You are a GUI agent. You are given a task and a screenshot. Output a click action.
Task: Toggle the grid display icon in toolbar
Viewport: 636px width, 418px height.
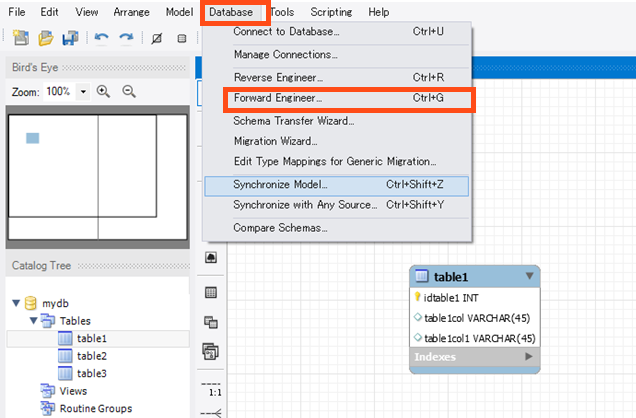pos(157,39)
